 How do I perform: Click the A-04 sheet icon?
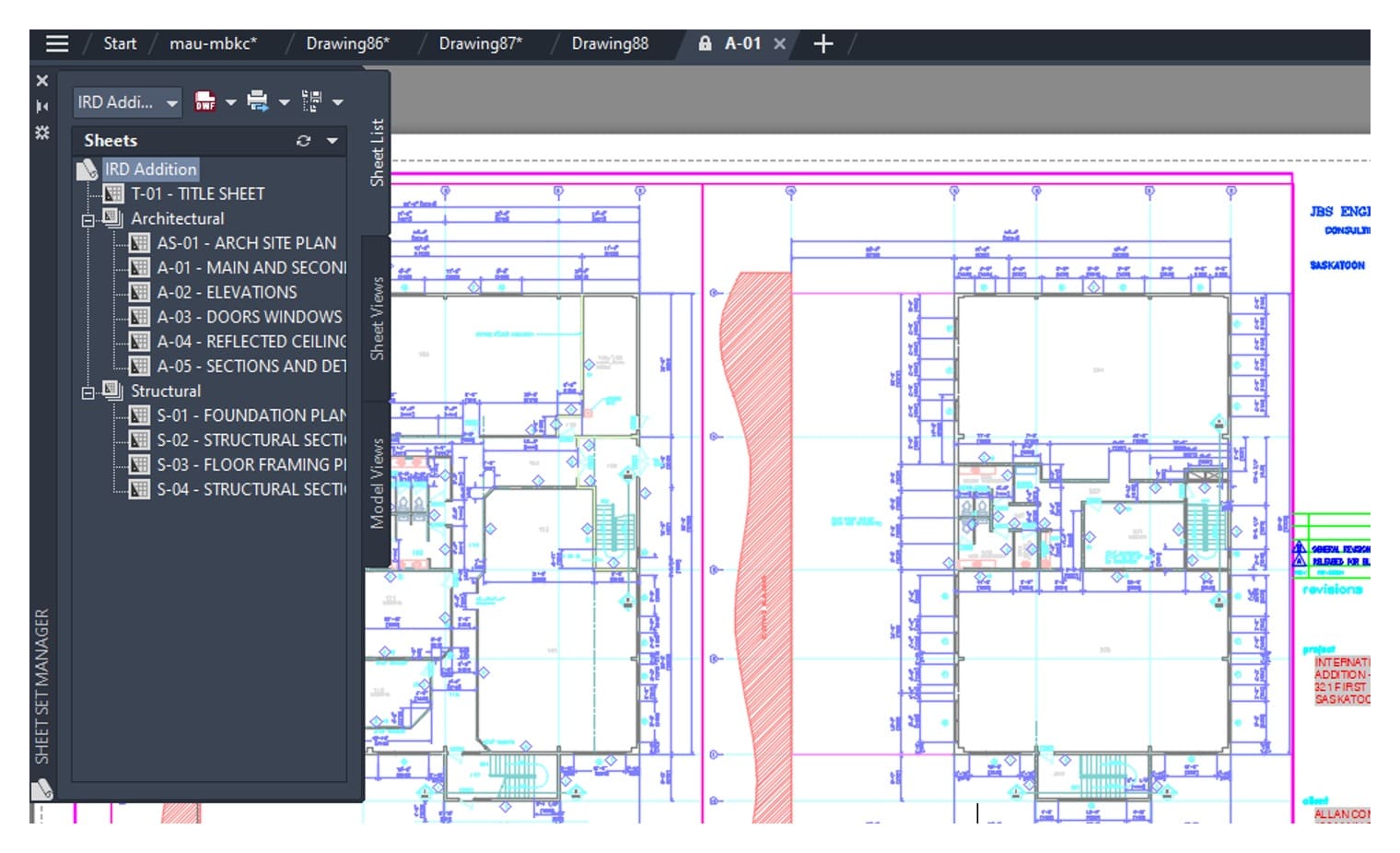coord(139,342)
